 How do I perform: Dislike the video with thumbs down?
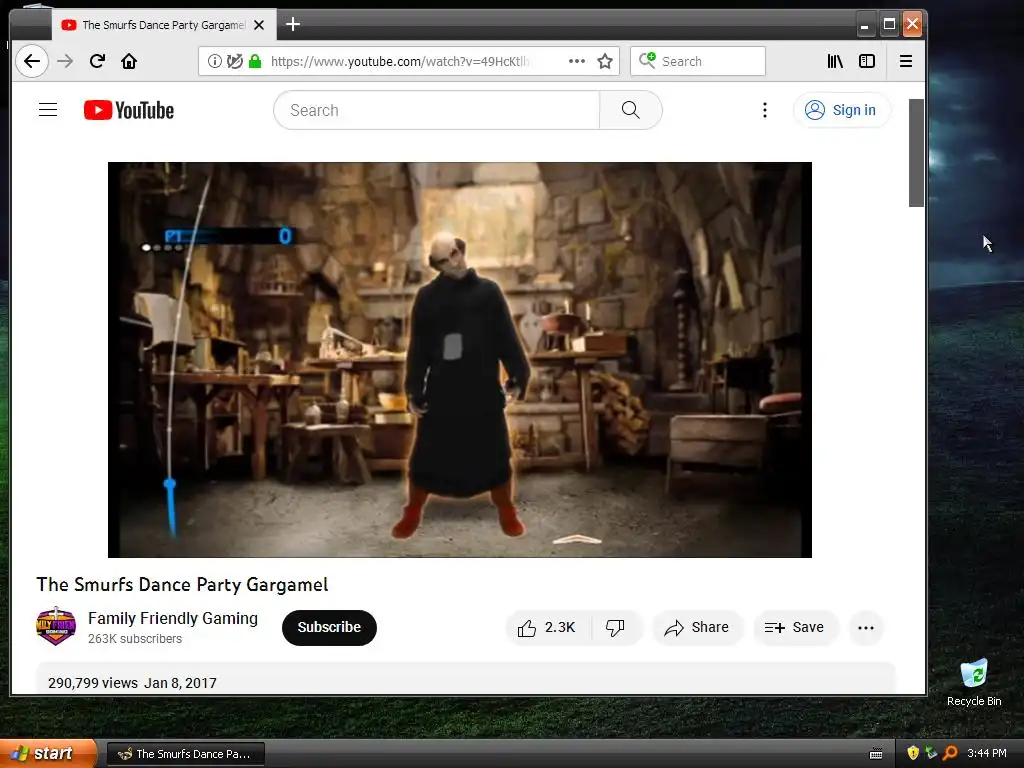pyautogui.click(x=615, y=628)
